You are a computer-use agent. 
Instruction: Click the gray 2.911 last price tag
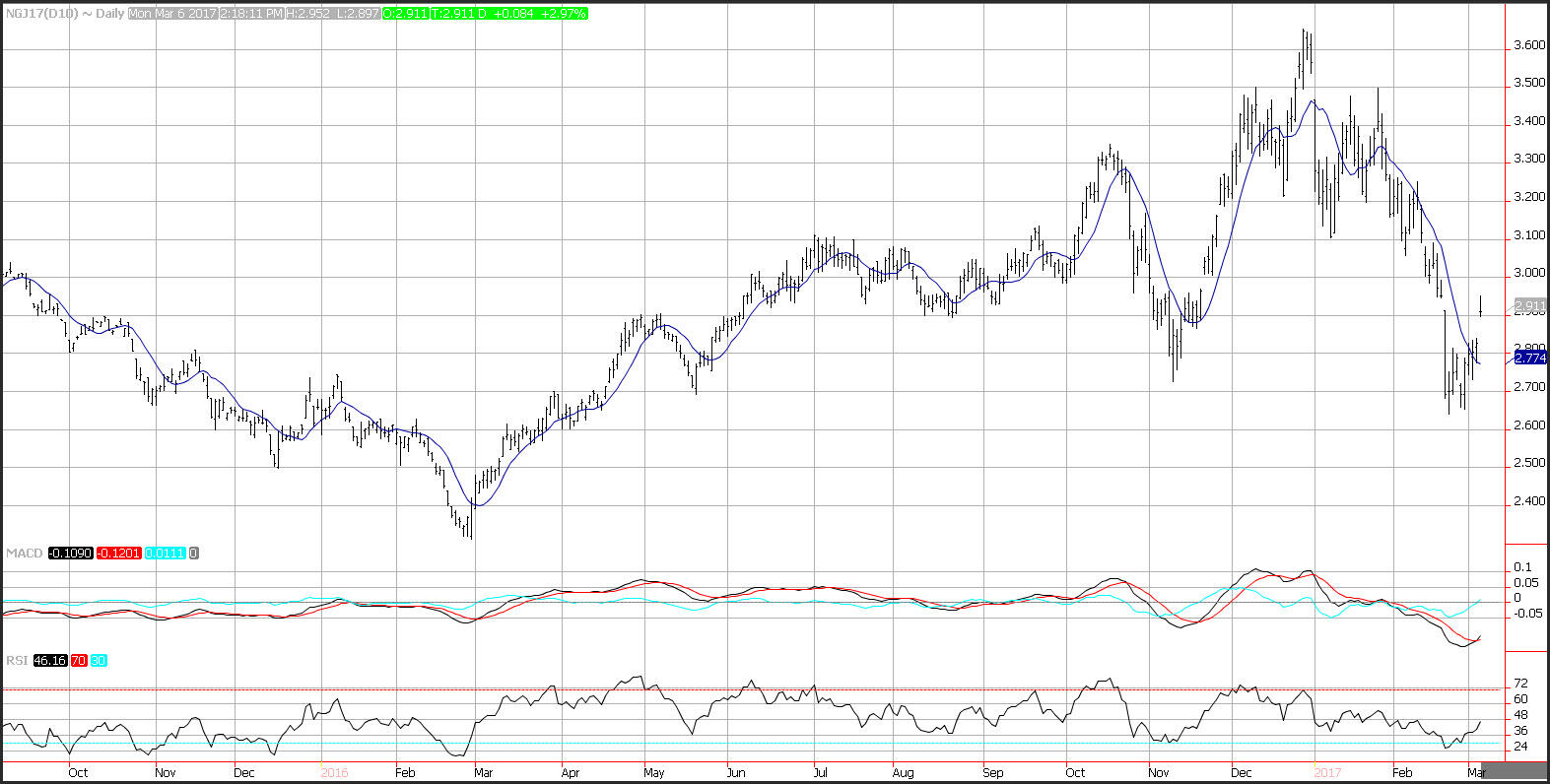click(1529, 307)
